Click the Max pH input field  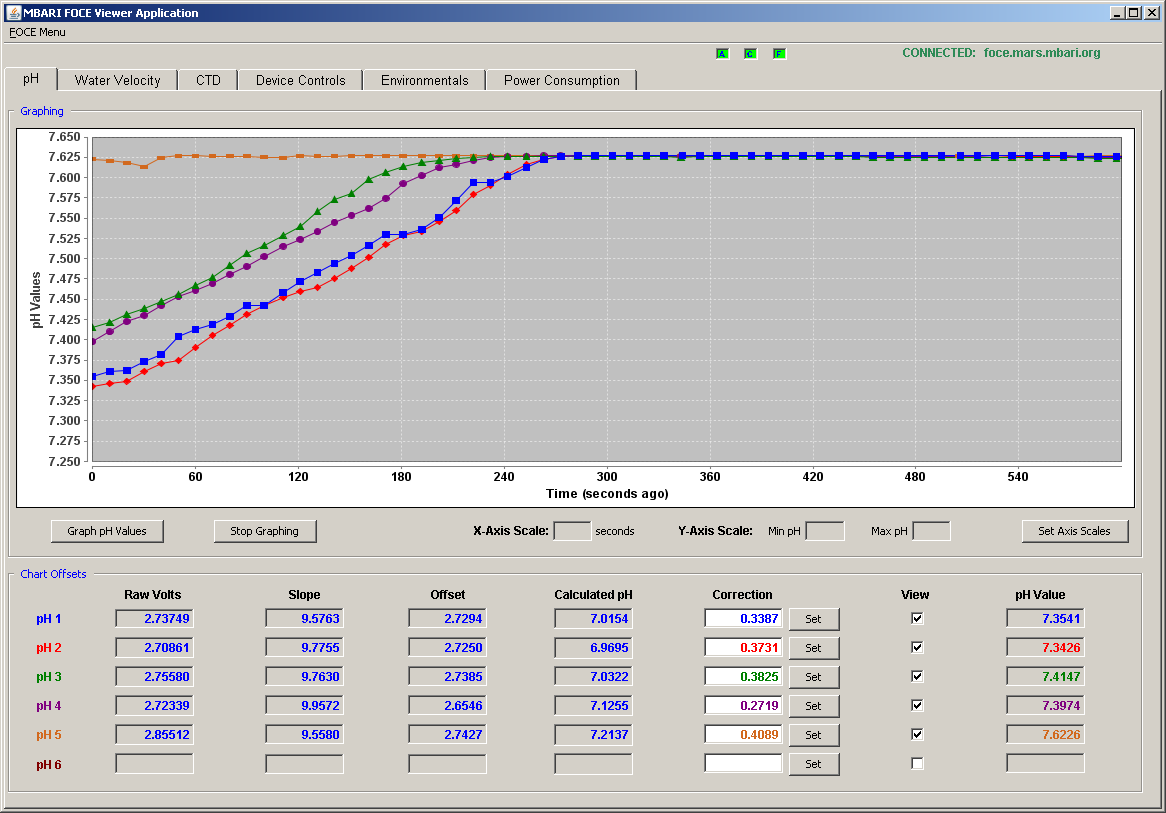point(931,531)
